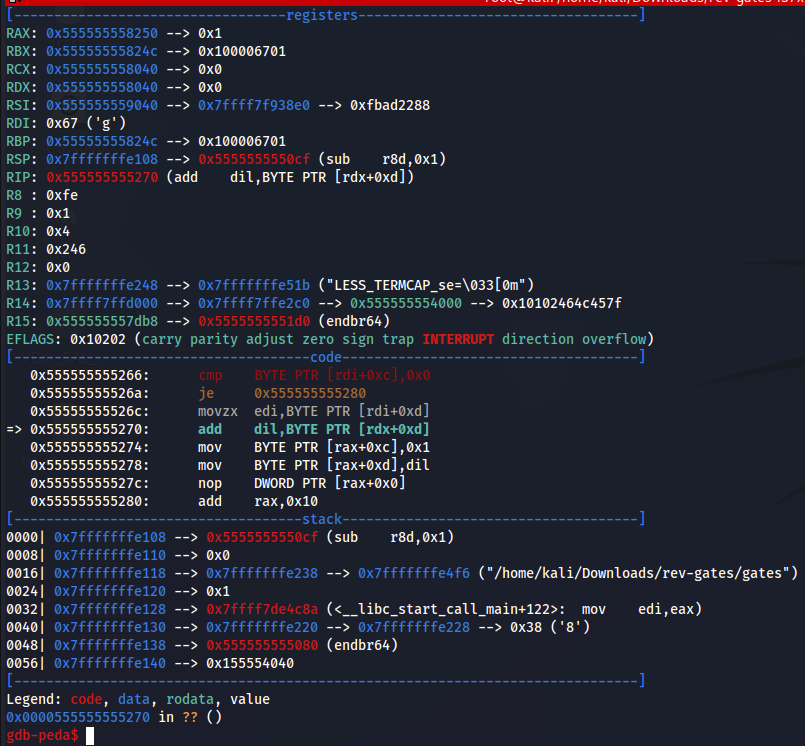The image size is (805, 746).
Task: Click code address 0x555555555080 on stack
Action: [x=262, y=645]
